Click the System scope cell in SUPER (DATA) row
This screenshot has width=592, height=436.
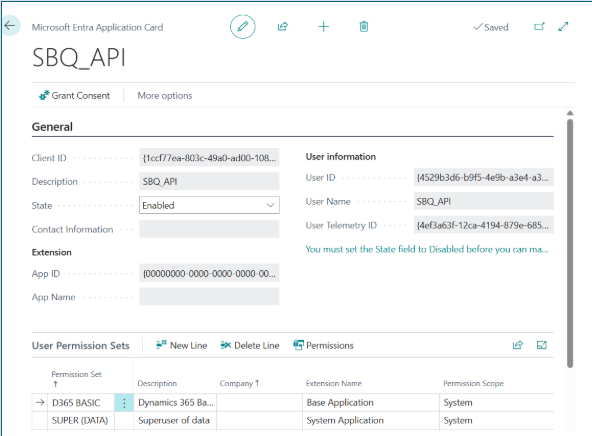(497, 421)
